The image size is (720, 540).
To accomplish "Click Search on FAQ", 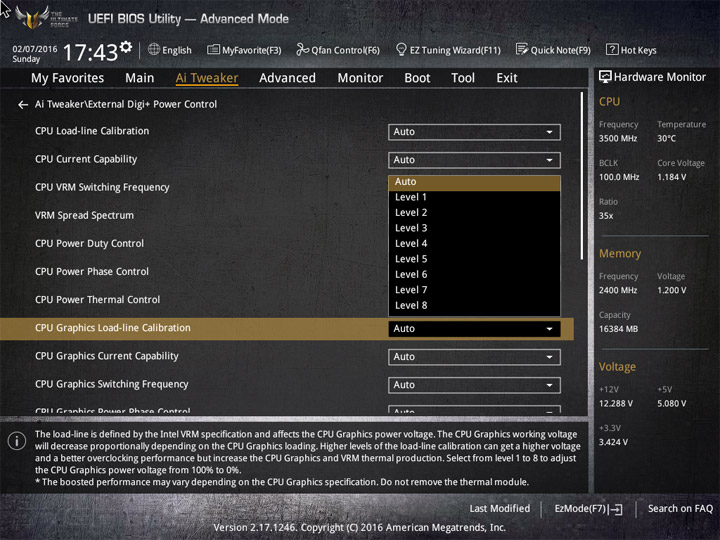I will pyautogui.click(x=680, y=509).
